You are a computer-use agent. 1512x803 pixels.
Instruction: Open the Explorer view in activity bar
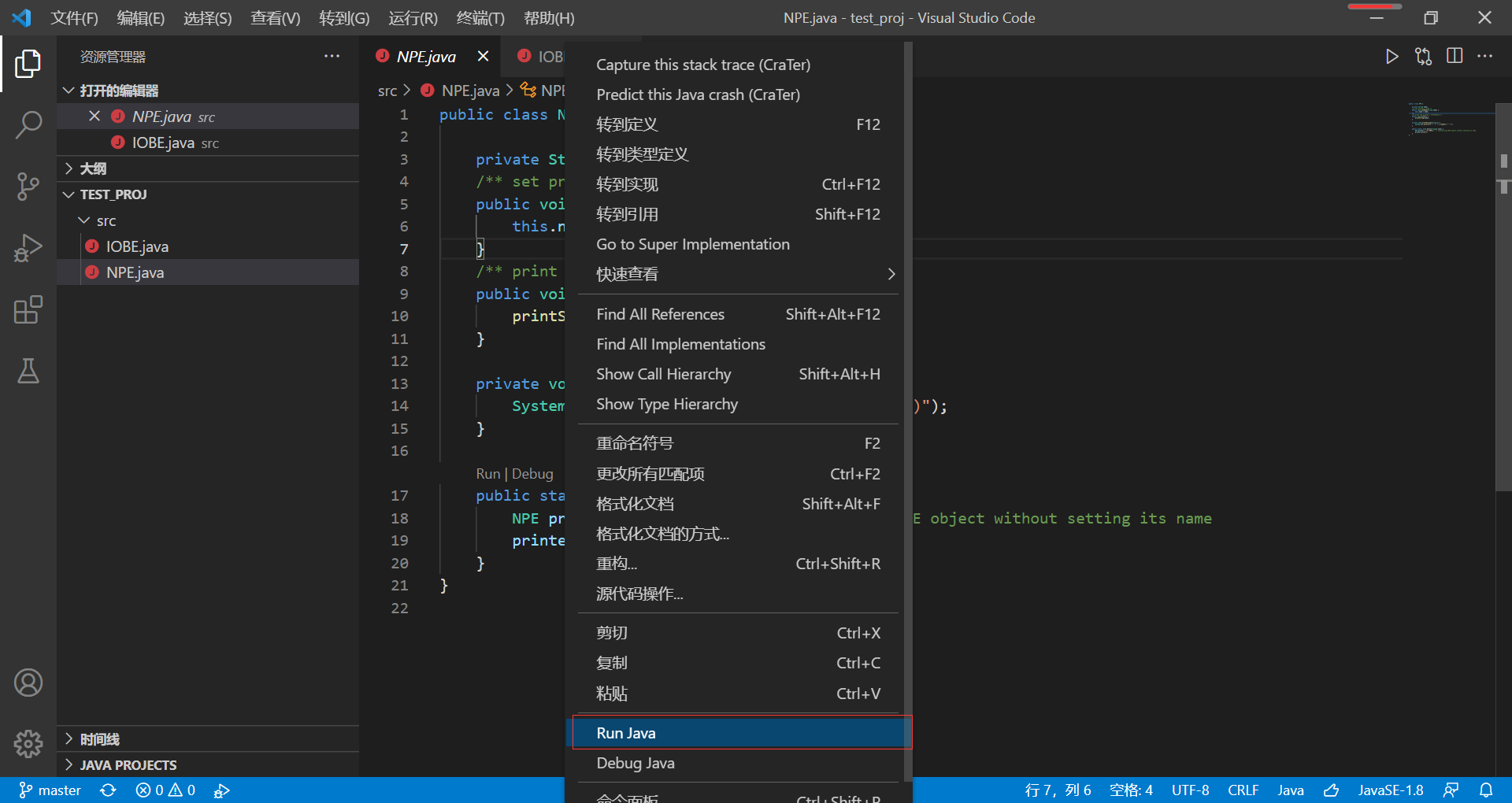click(28, 64)
